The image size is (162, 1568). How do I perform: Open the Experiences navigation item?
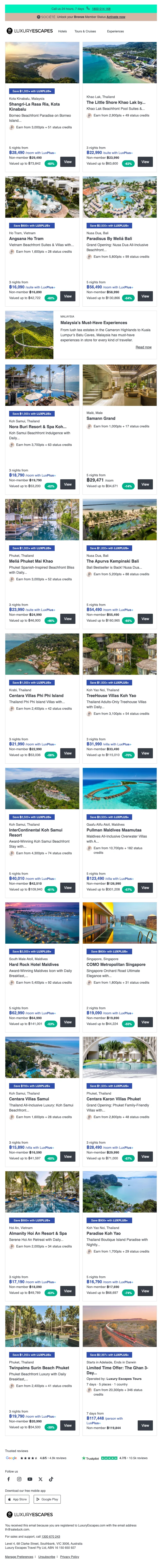115,31
